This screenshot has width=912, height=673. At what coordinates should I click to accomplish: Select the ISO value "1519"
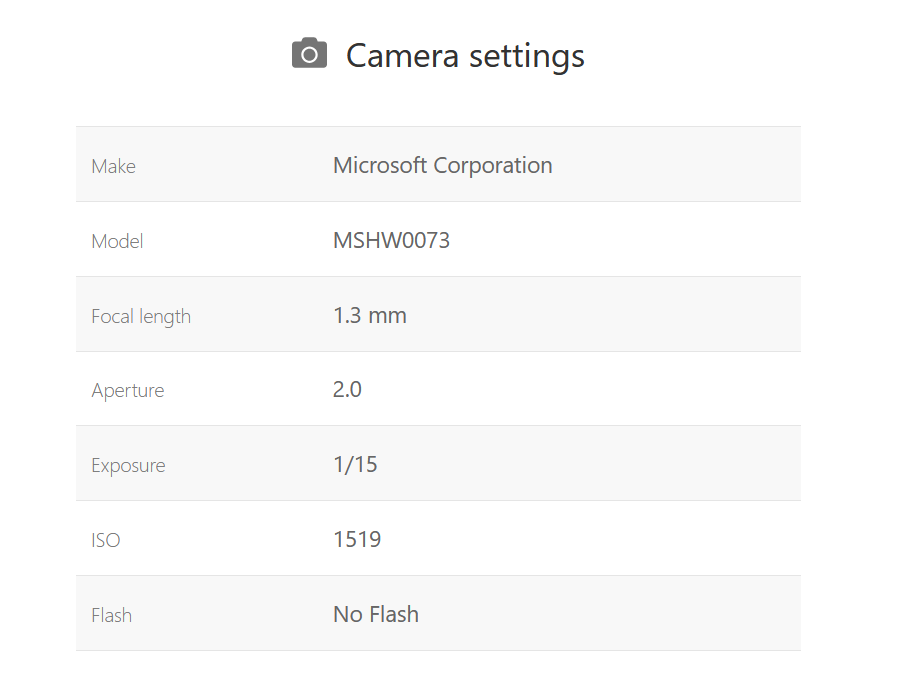click(357, 539)
